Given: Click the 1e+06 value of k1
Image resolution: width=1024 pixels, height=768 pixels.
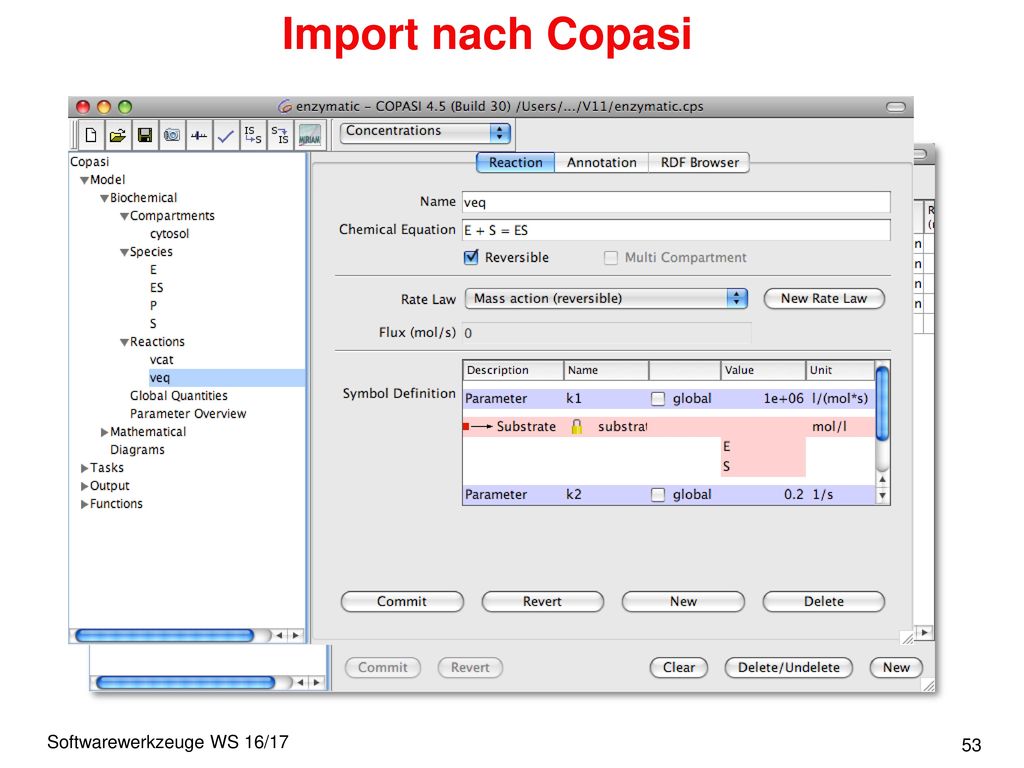Looking at the screenshot, I should pyautogui.click(x=783, y=398).
